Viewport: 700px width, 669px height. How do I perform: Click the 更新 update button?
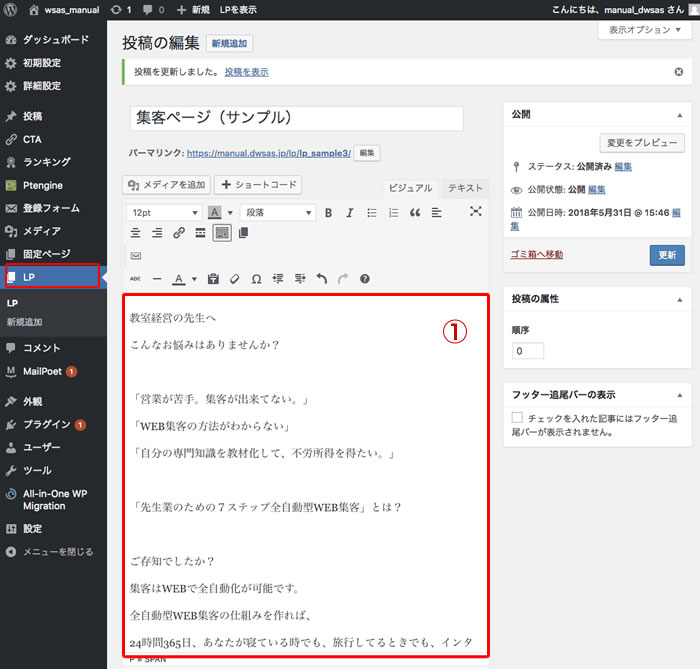[667, 255]
